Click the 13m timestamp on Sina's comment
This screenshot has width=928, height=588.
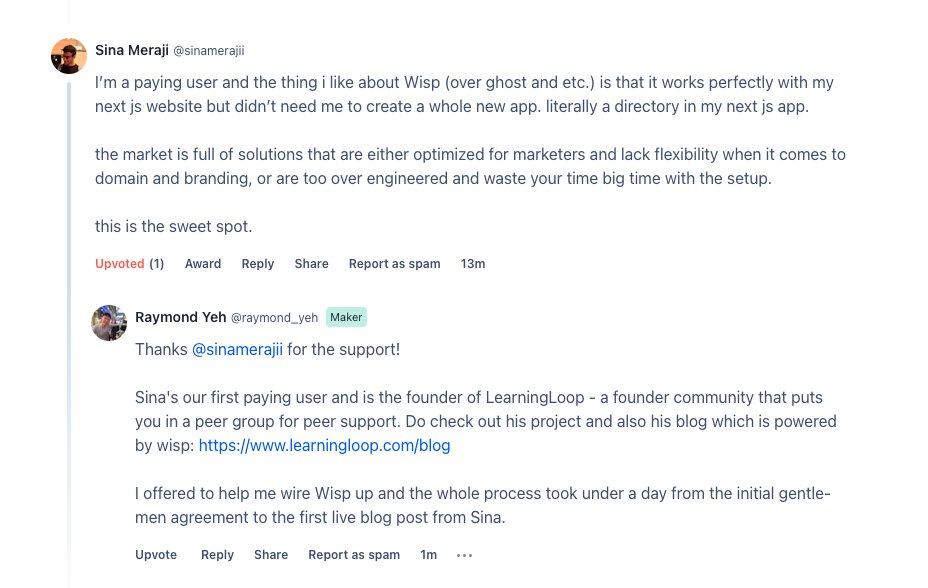(473, 264)
